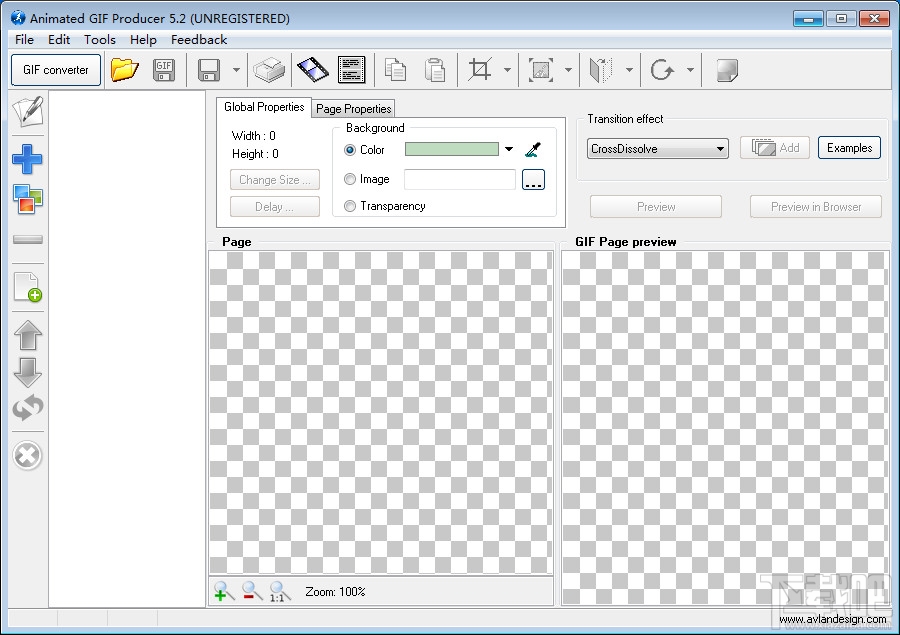900x635 pixels.
Task: Click the Page checkerboard canvas
Action: 381,412
